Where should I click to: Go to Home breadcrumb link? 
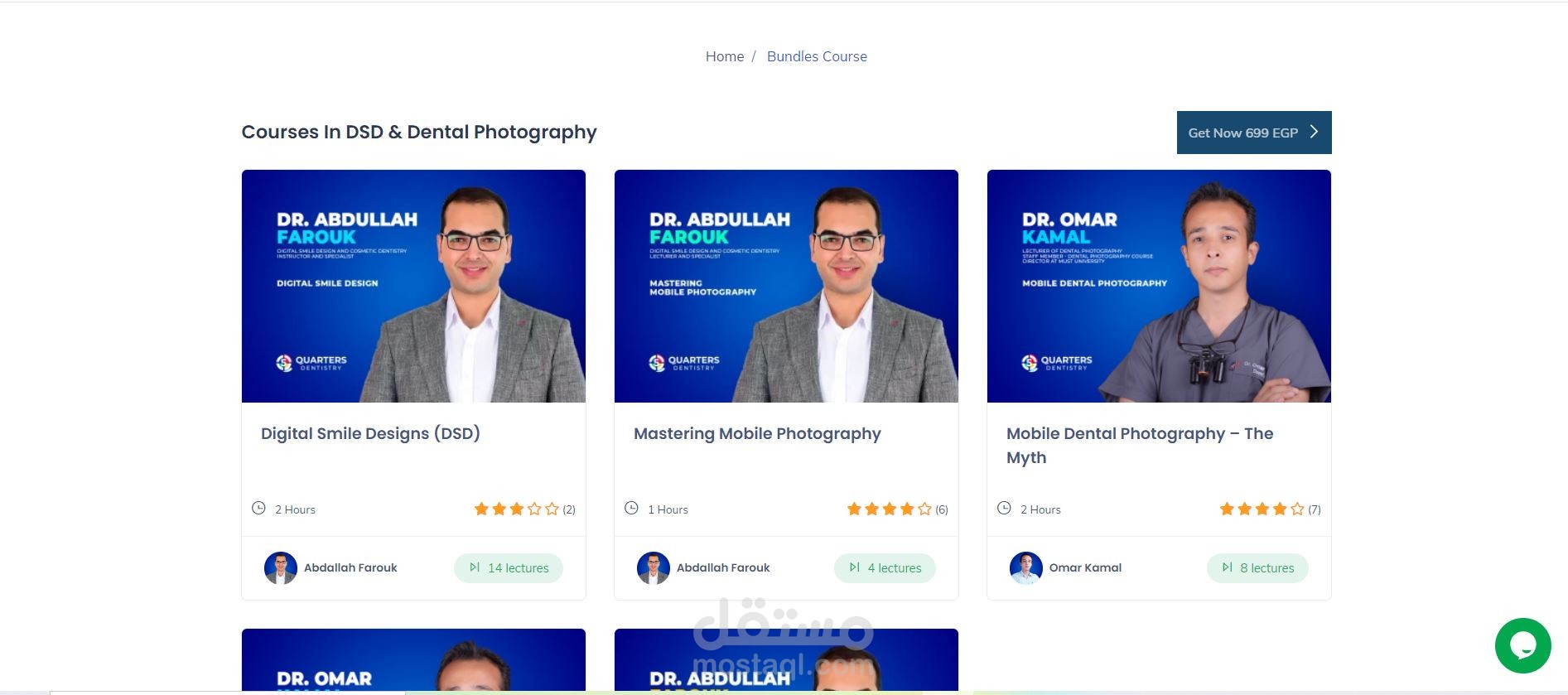tap(725, 56)
